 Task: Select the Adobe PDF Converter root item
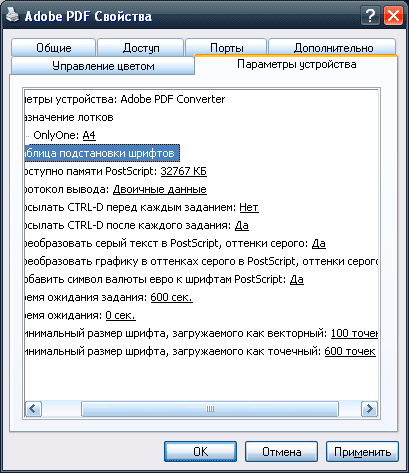coord(125,99)
